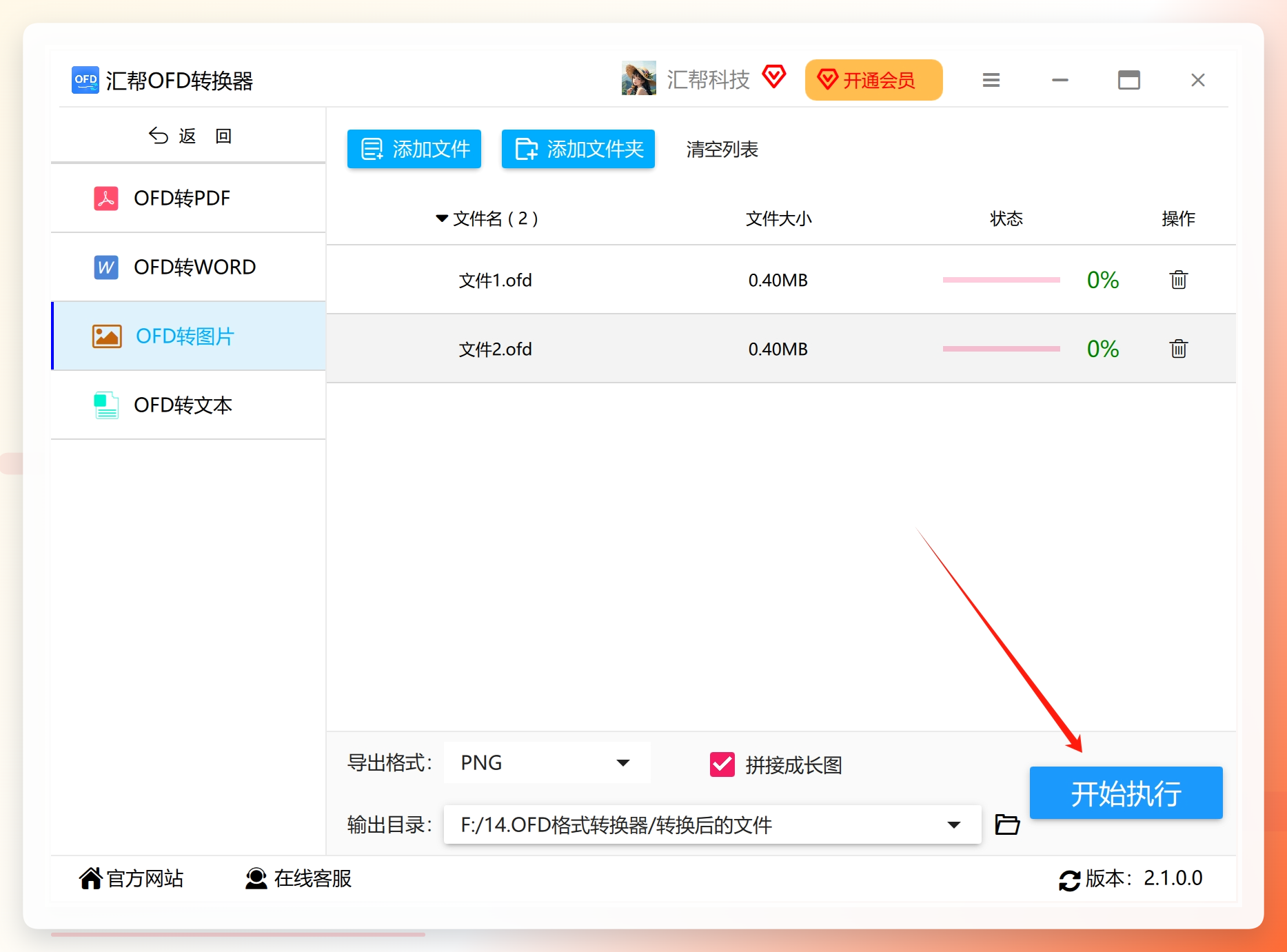Browse output folder with folder icon
Screen dimensions: 1287x952
coord(1007,824)
